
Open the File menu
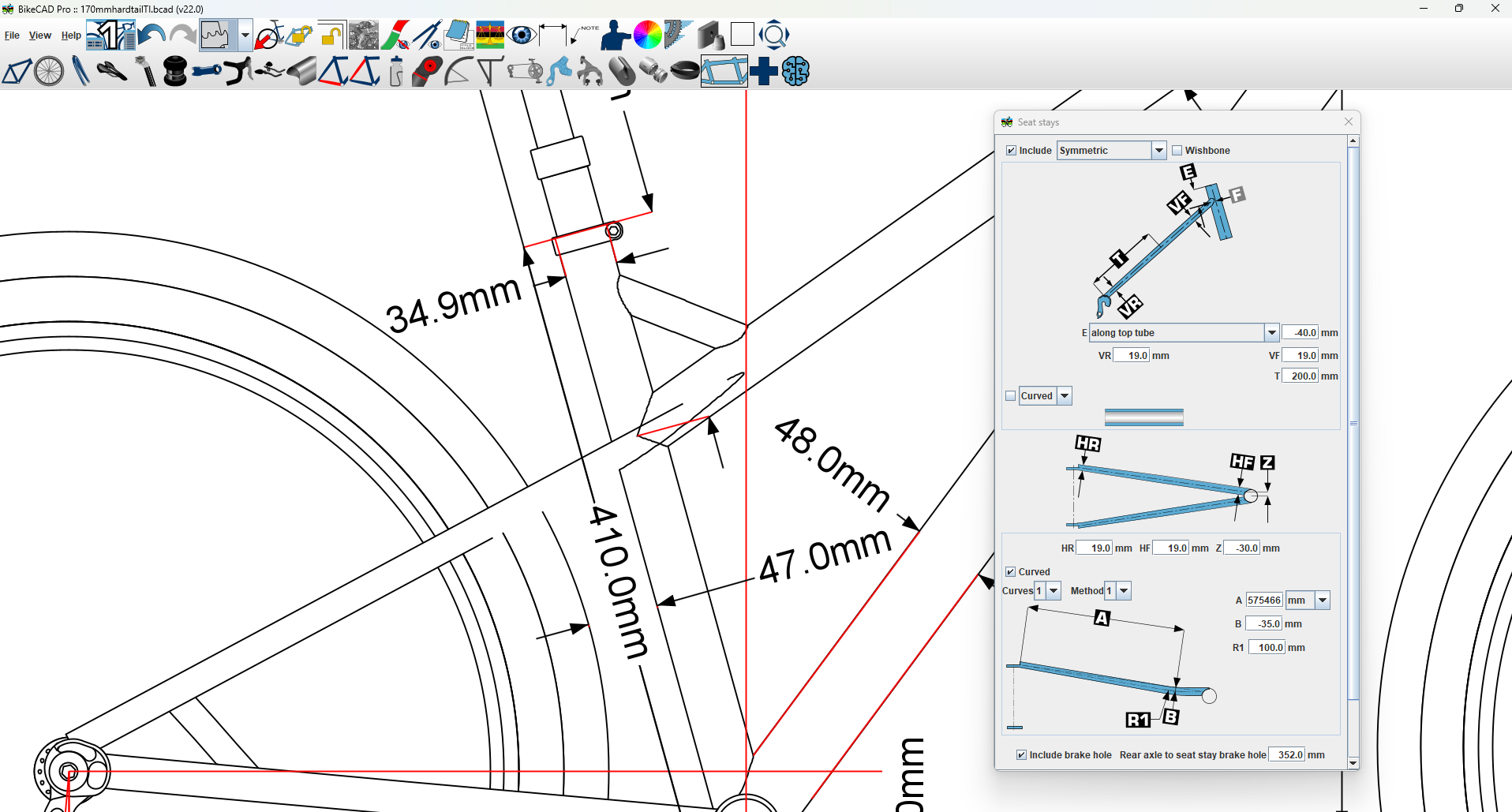pos(12,36)
